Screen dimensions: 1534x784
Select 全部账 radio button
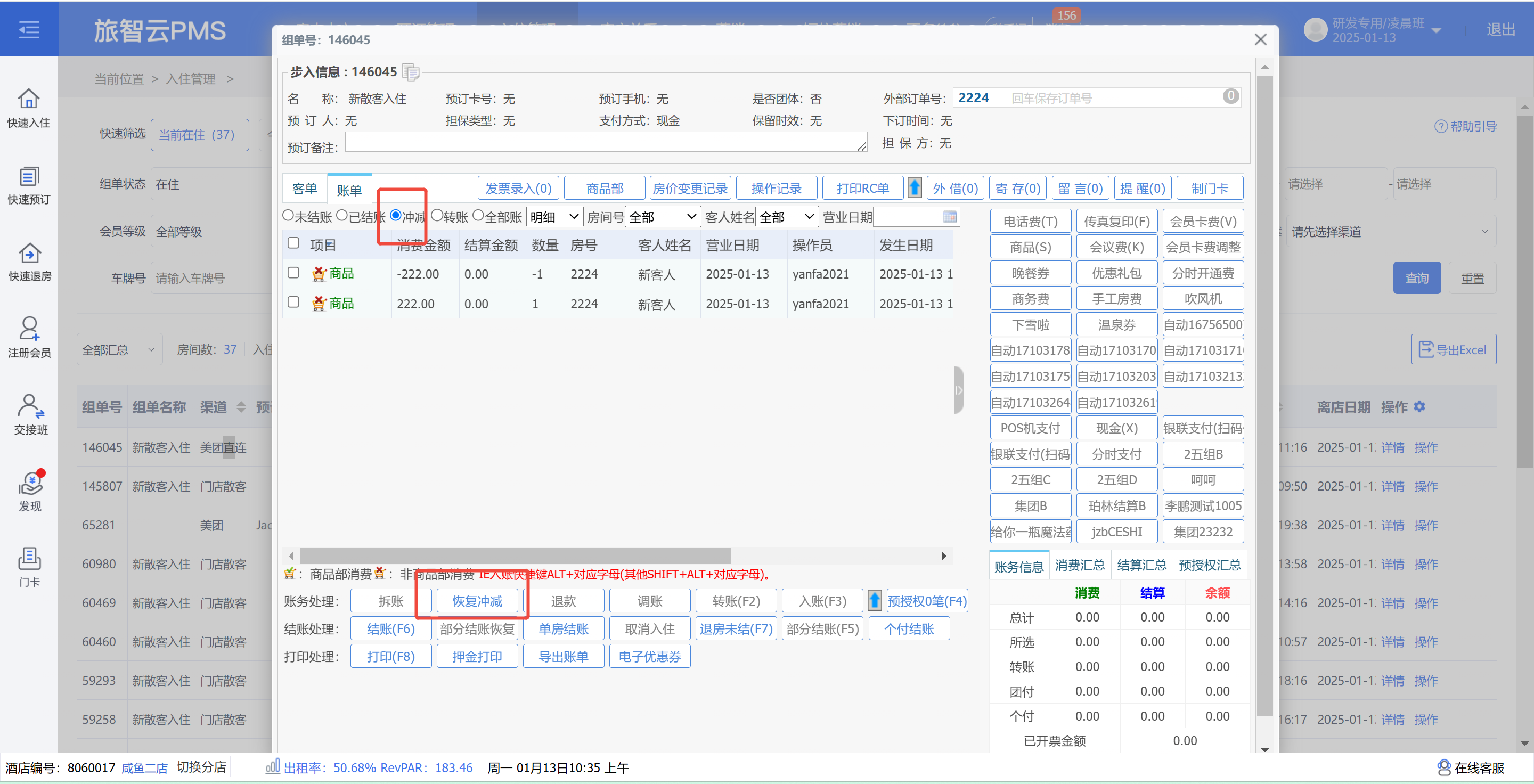(478, 216)
